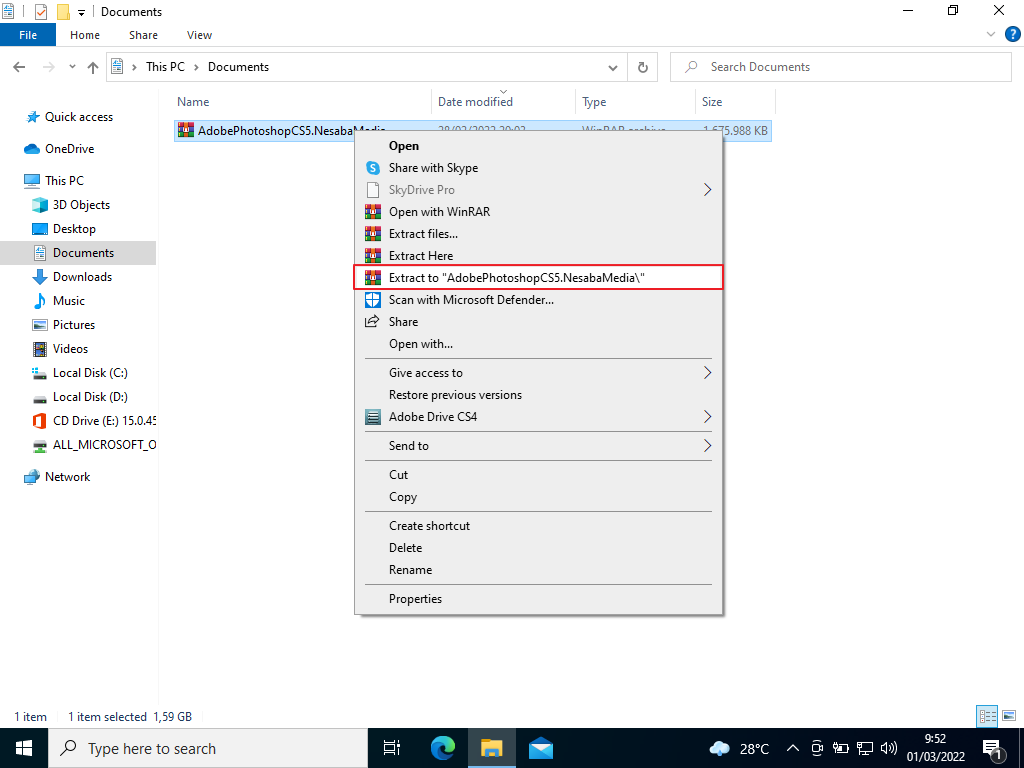Open Local Disk (D:) in sidebar
This screenshot has height=768, width=1024.
tap(90, 397)
